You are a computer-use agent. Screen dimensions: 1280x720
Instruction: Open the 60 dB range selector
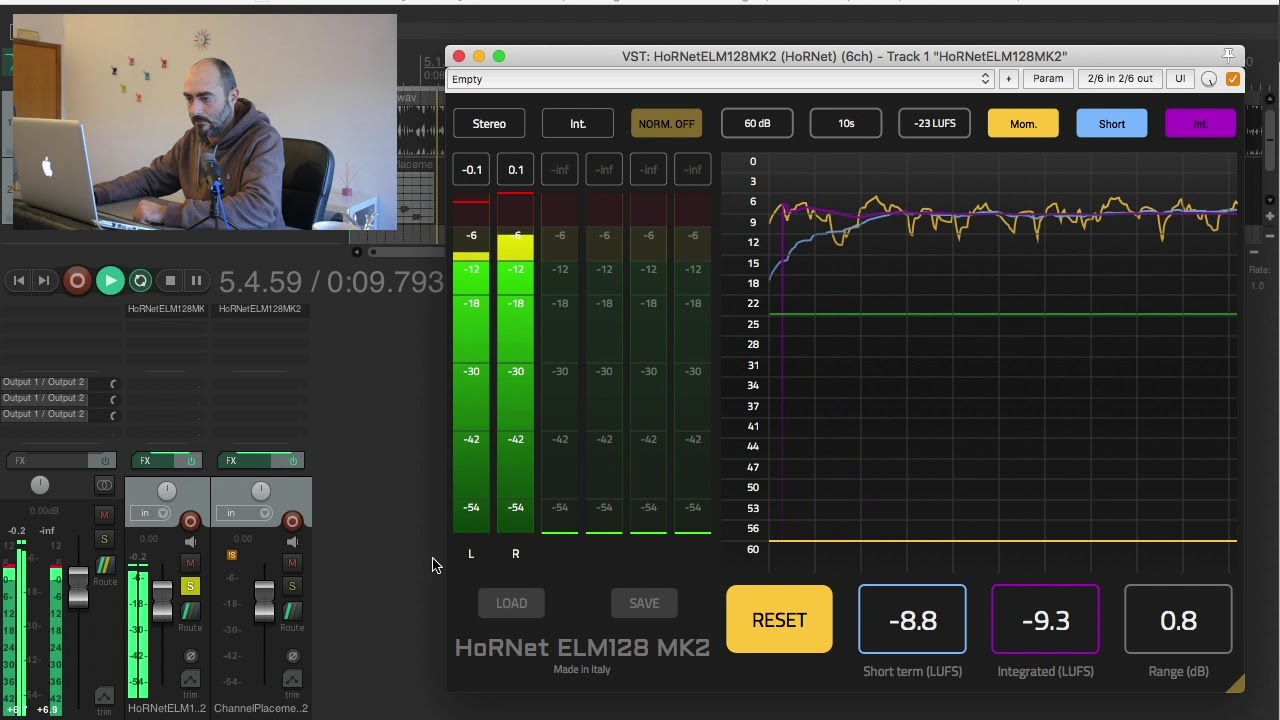click(757, 124)
